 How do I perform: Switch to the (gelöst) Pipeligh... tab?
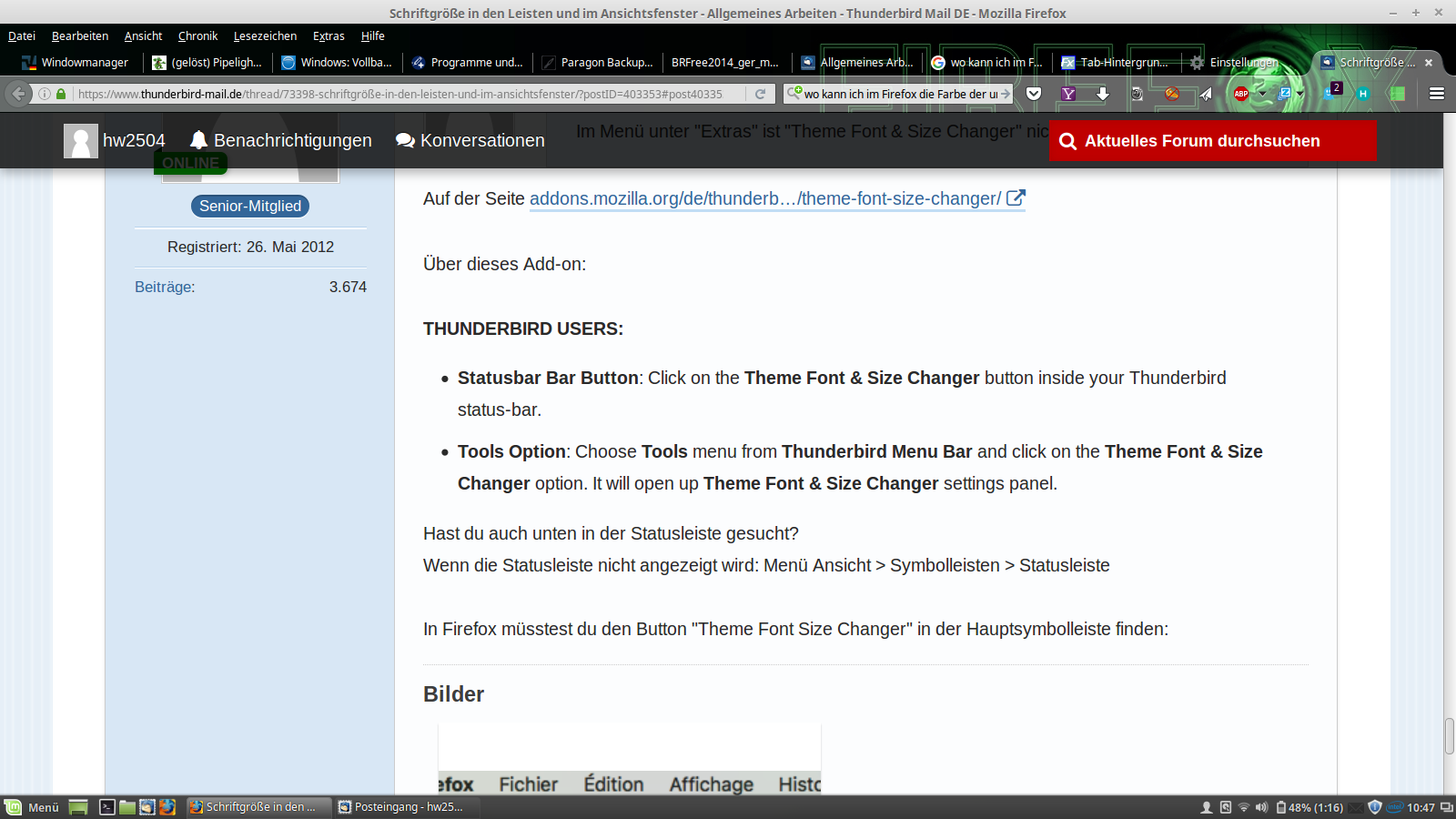pyautogui.click(x=207, y=63)
